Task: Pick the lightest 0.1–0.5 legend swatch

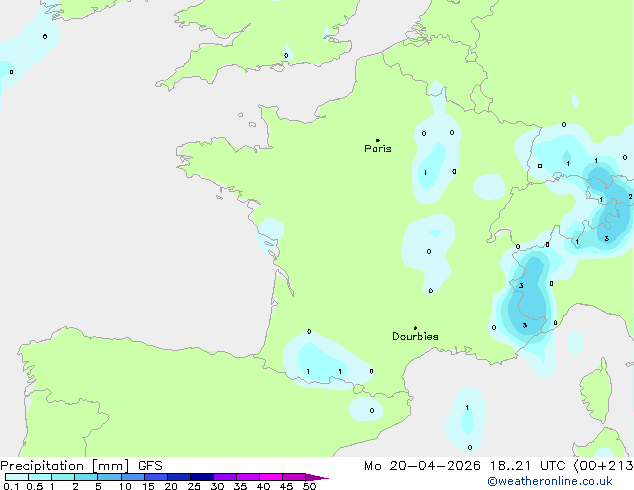Action: click(x=17, y=477)
